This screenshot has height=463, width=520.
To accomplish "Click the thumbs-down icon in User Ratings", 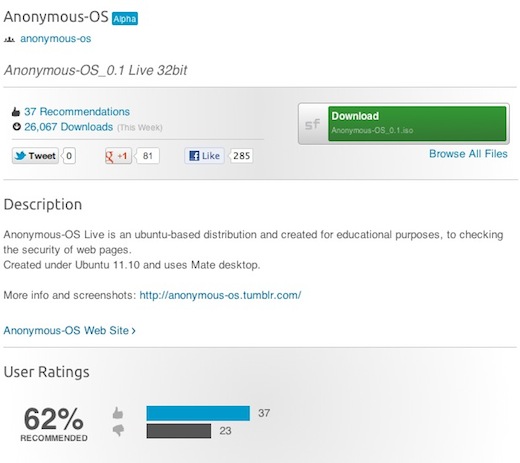I will (118, 430).
